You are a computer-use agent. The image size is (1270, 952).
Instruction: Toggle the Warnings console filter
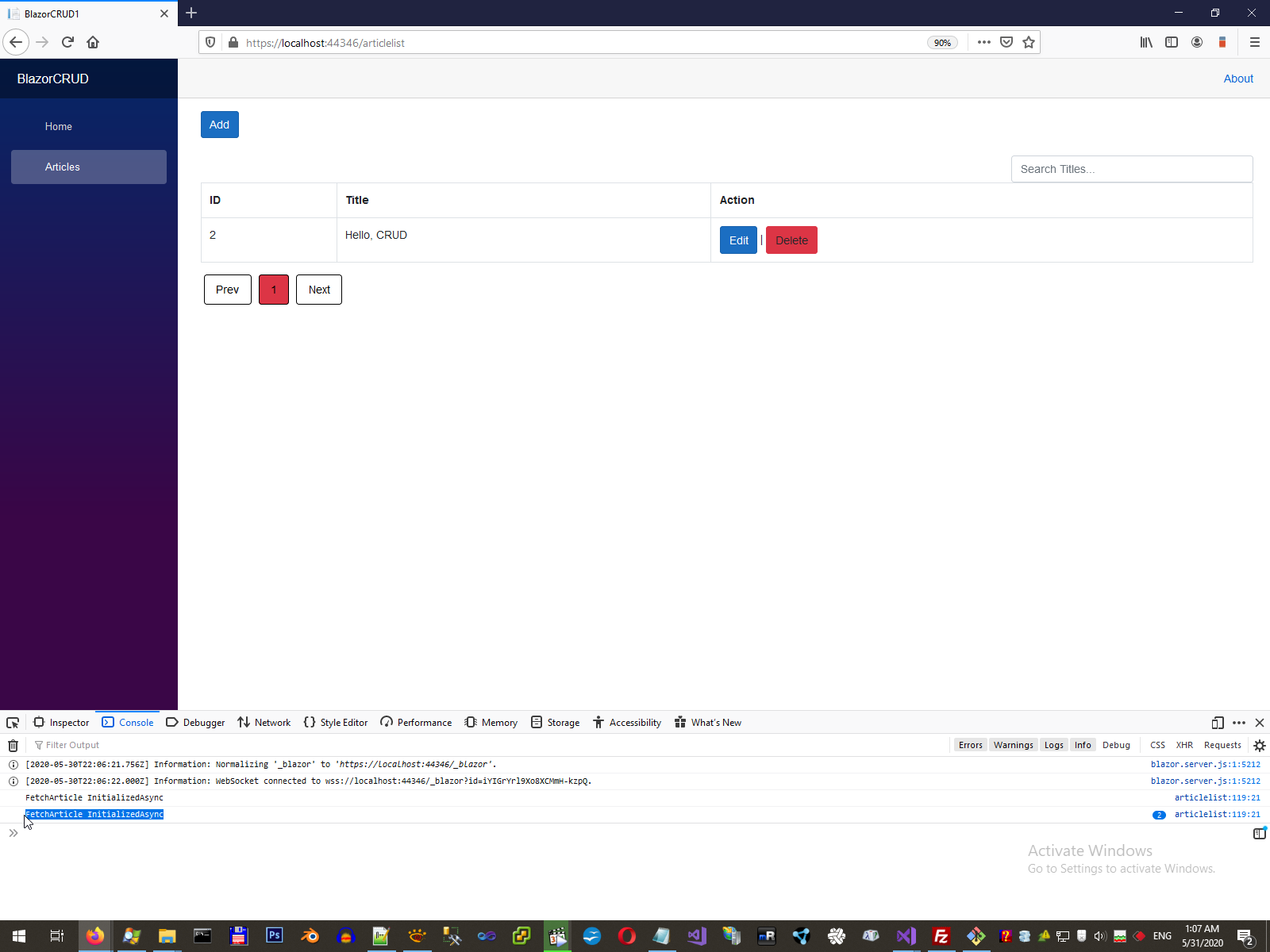[1013, 745]
